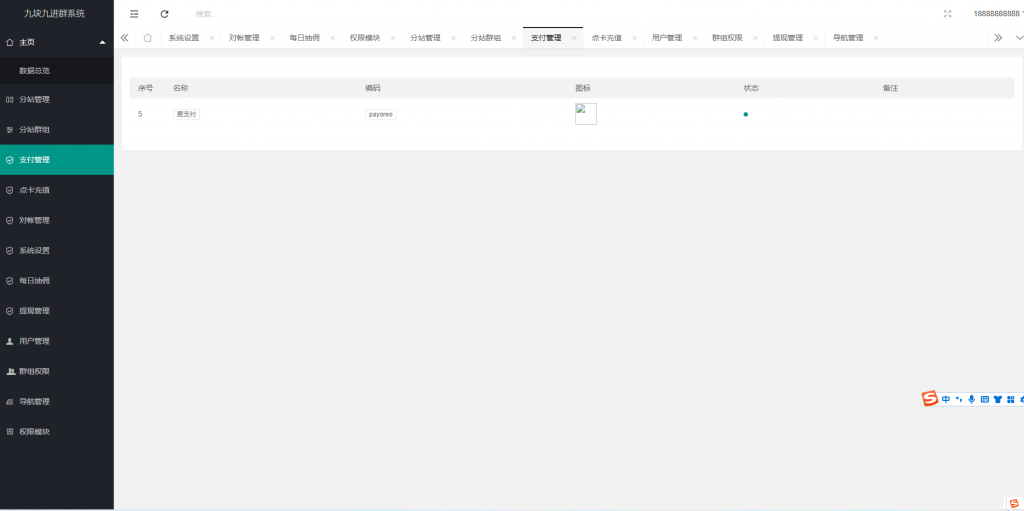Click the refresh icon in top bar
1024x511 pixels.
pos(164,14)
